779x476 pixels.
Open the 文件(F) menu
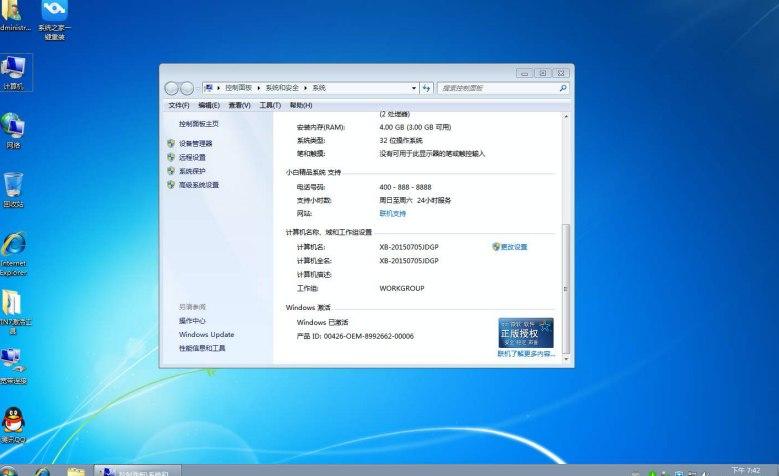(x=179, y=105)
